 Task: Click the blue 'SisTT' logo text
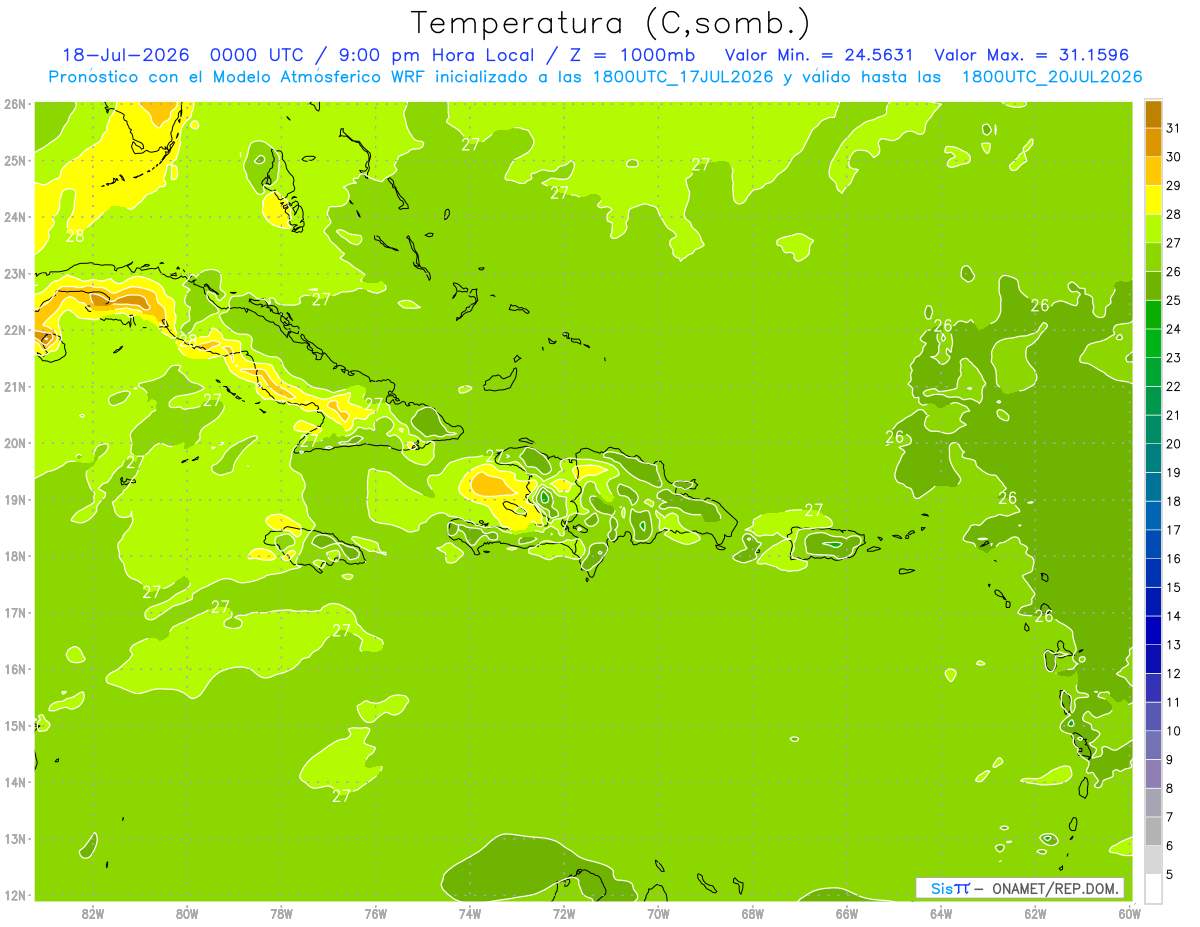click(950, 888)
